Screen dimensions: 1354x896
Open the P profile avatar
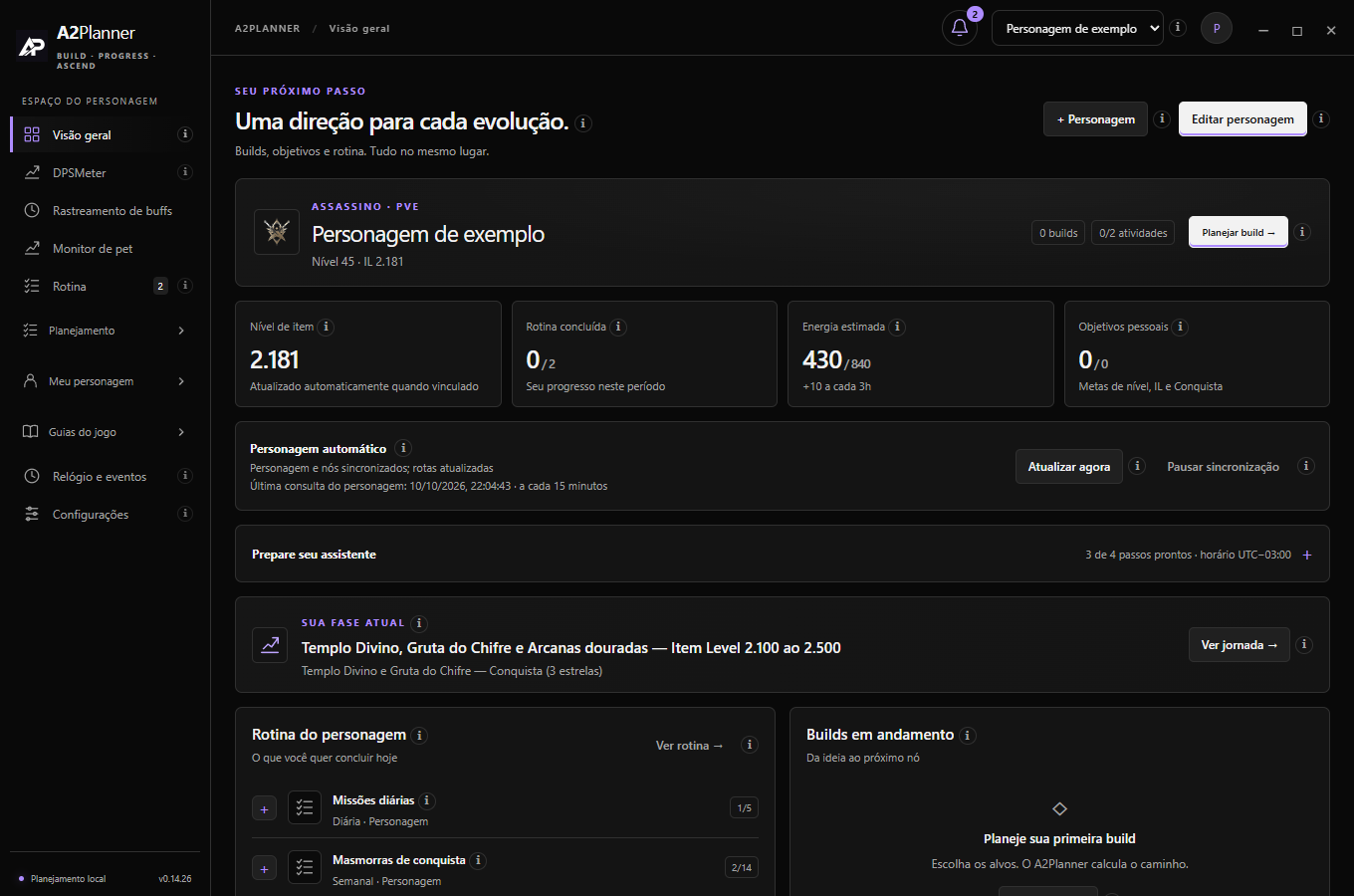tap(1217, 29)
